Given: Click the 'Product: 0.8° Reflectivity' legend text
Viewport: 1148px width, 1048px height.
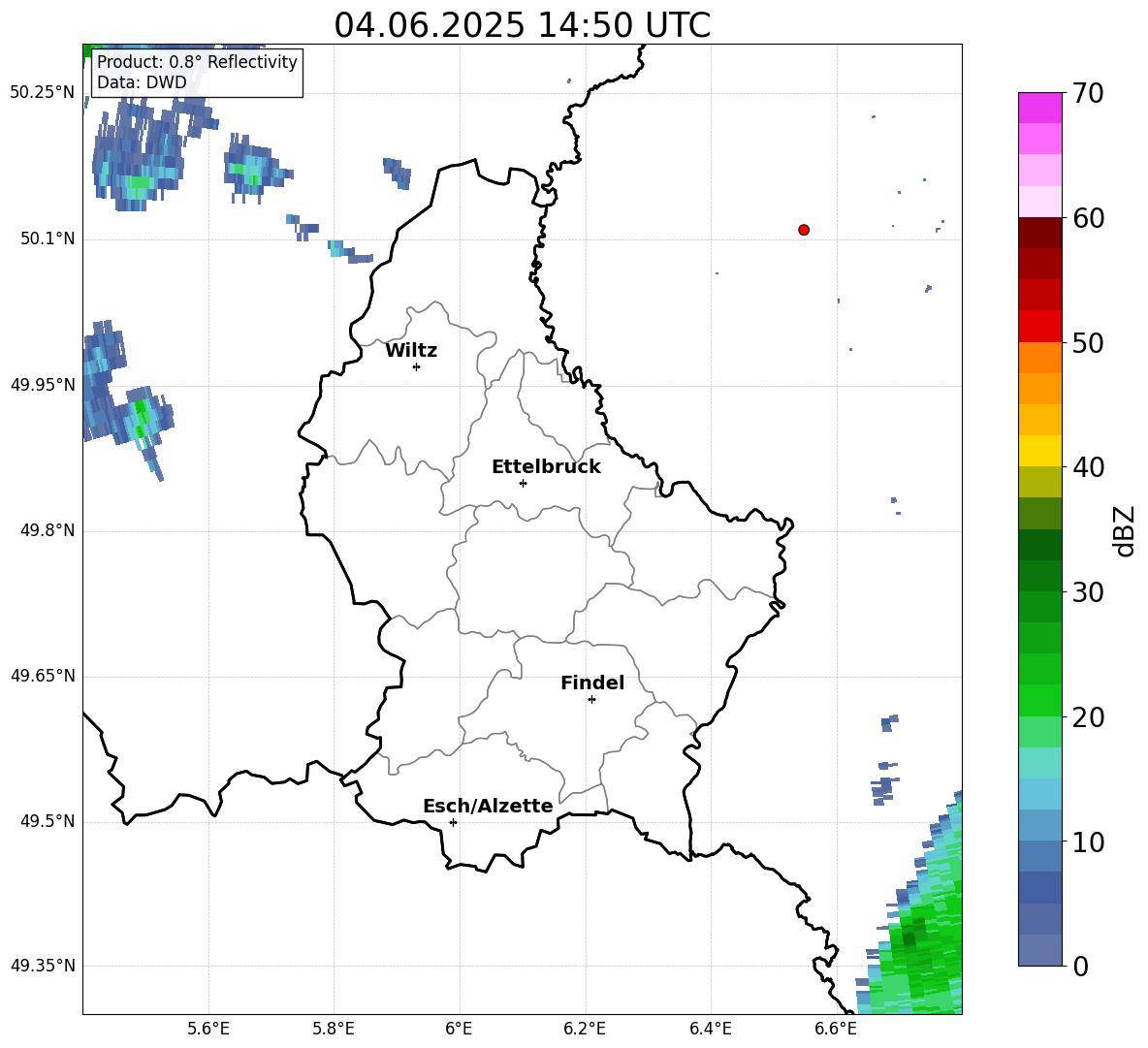Looking at the screenshot, I should tap(197, 62).
